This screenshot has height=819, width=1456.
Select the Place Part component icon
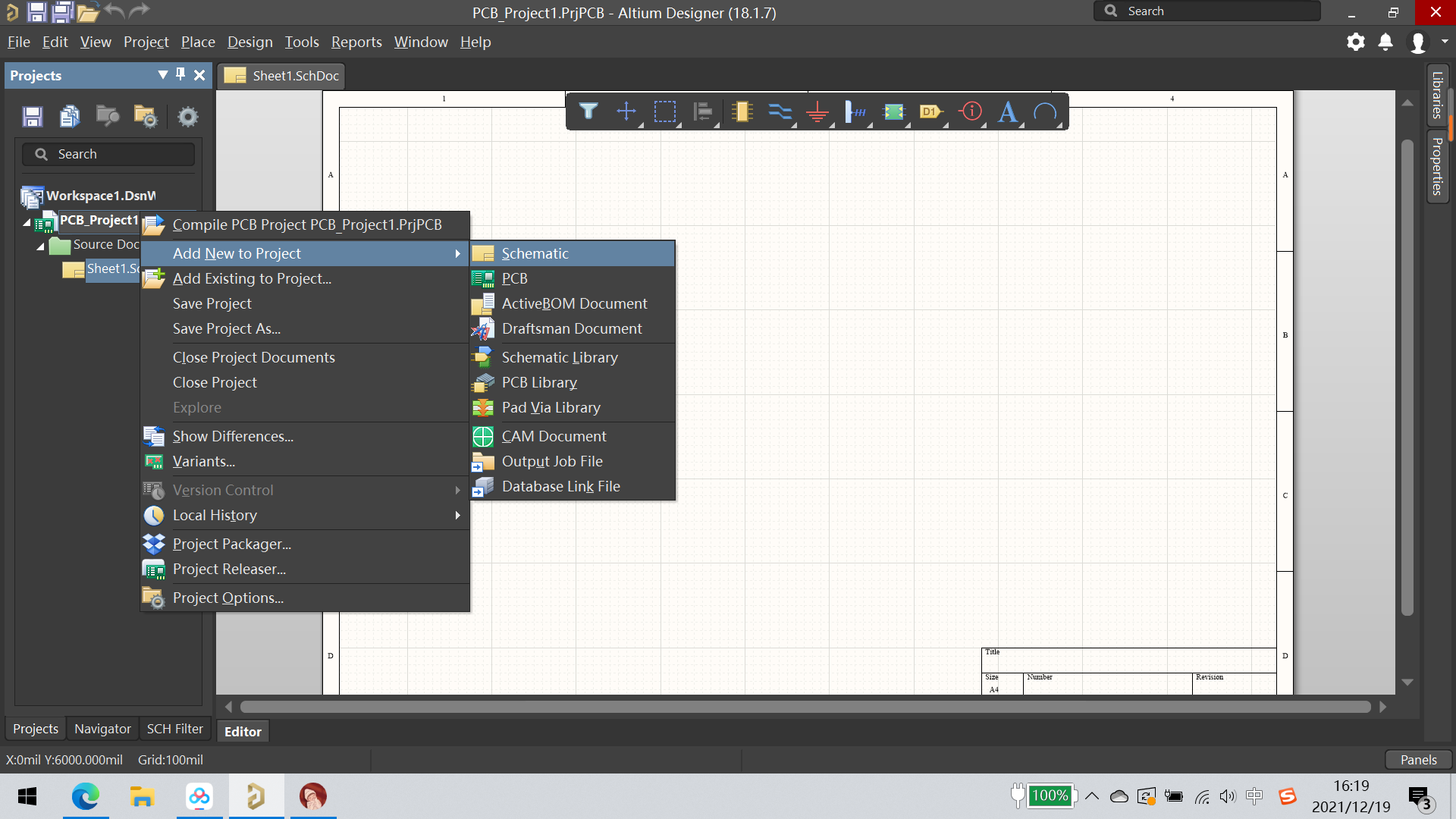pos(742,112)
